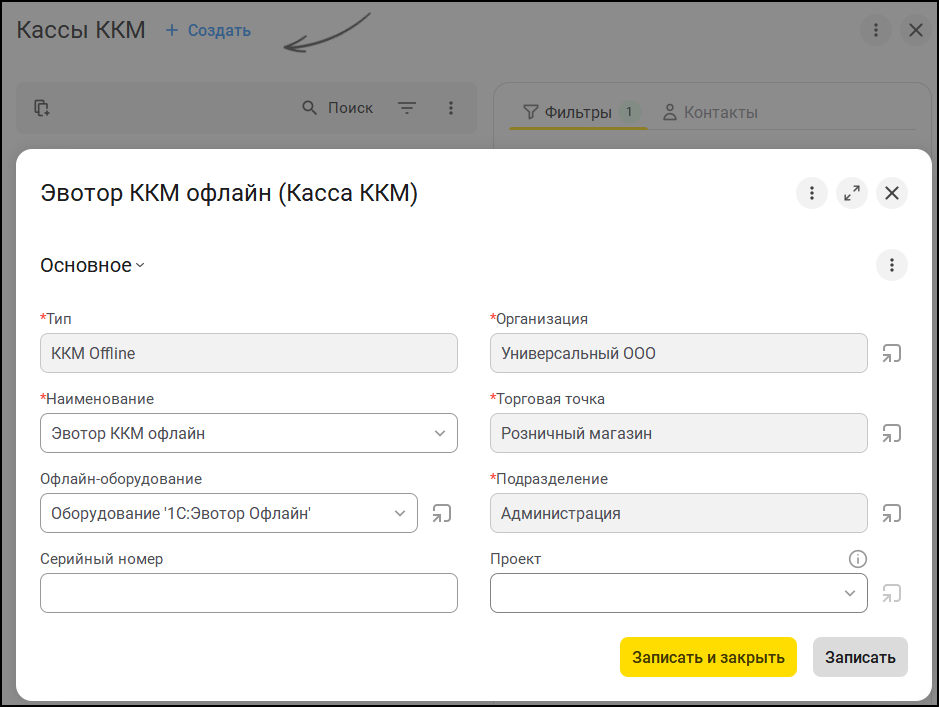Click the info icon above Проект field
This screenshot has width=939, height=707.
pyautogui.click(x=858, y=559)
